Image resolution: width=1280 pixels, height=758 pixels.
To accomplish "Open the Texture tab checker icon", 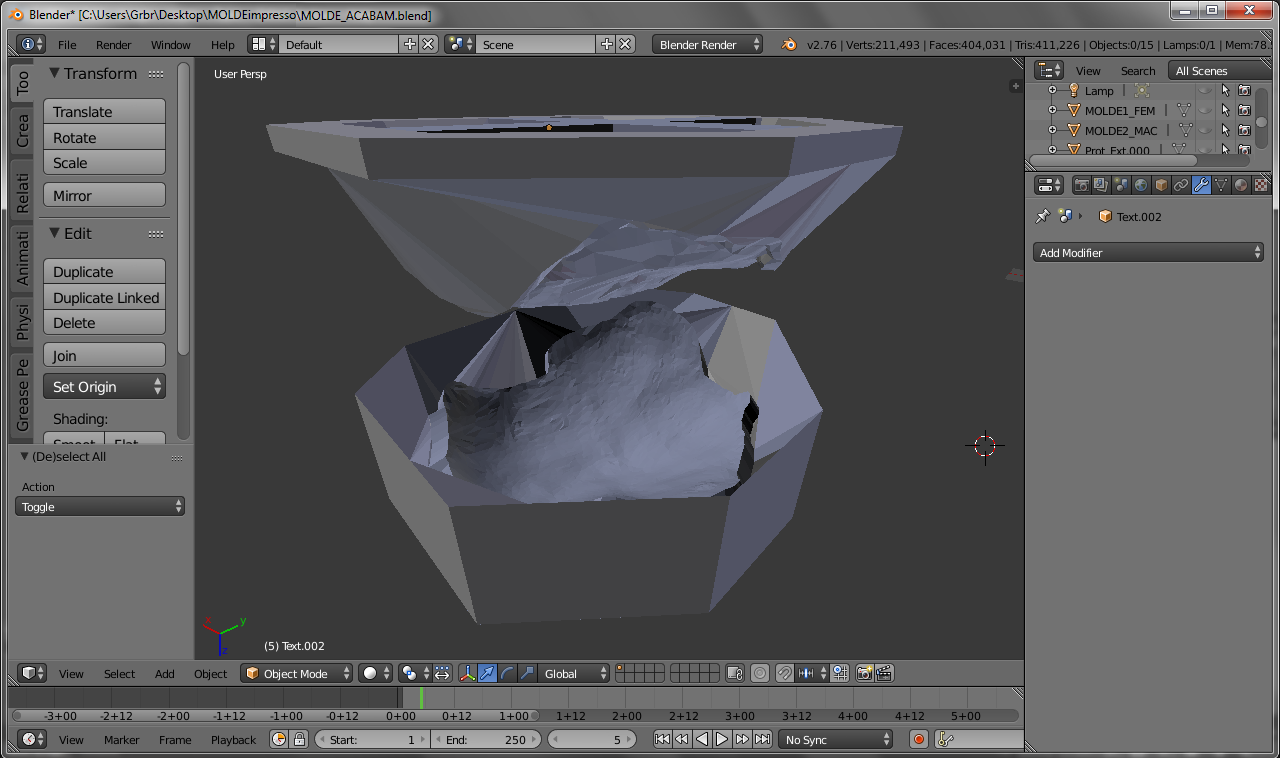I will point(1261,185).
